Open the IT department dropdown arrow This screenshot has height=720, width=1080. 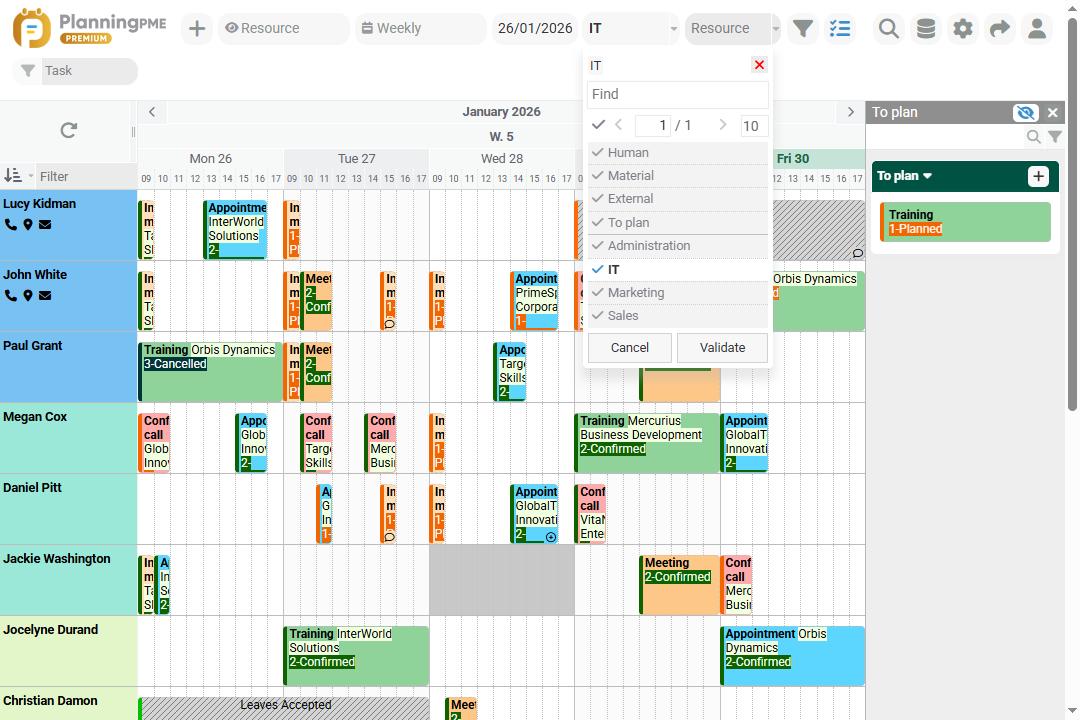(673, 29)
